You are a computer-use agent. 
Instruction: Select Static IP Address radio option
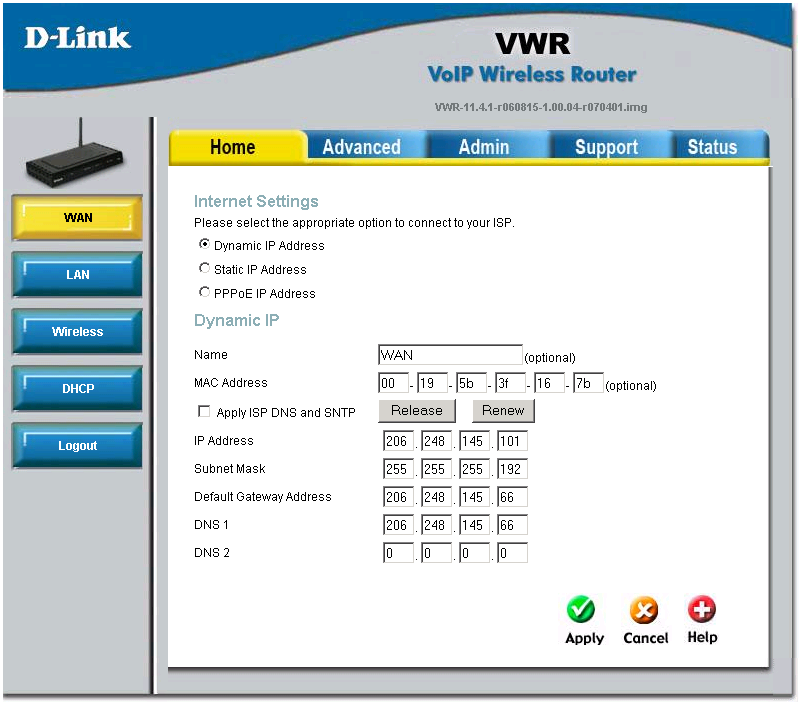(204, 268)
